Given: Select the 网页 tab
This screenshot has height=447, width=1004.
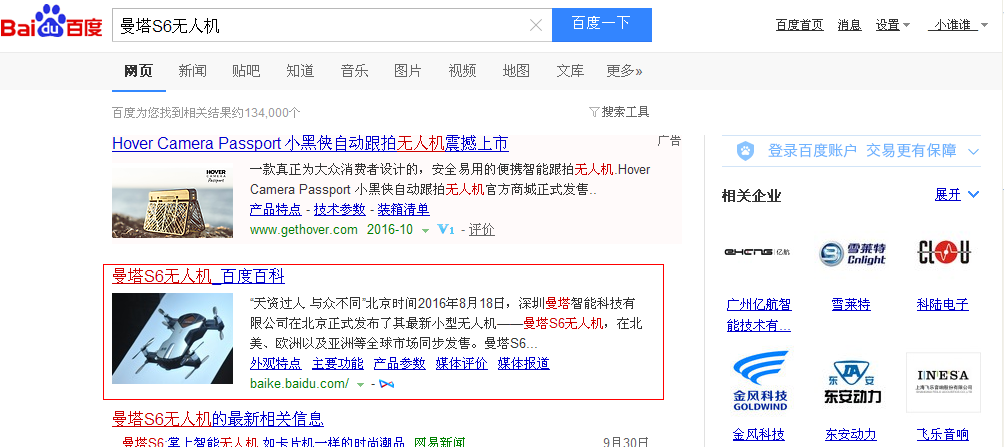Looking at the screenshot, I should pyautogui.click(x=138, y=70).
